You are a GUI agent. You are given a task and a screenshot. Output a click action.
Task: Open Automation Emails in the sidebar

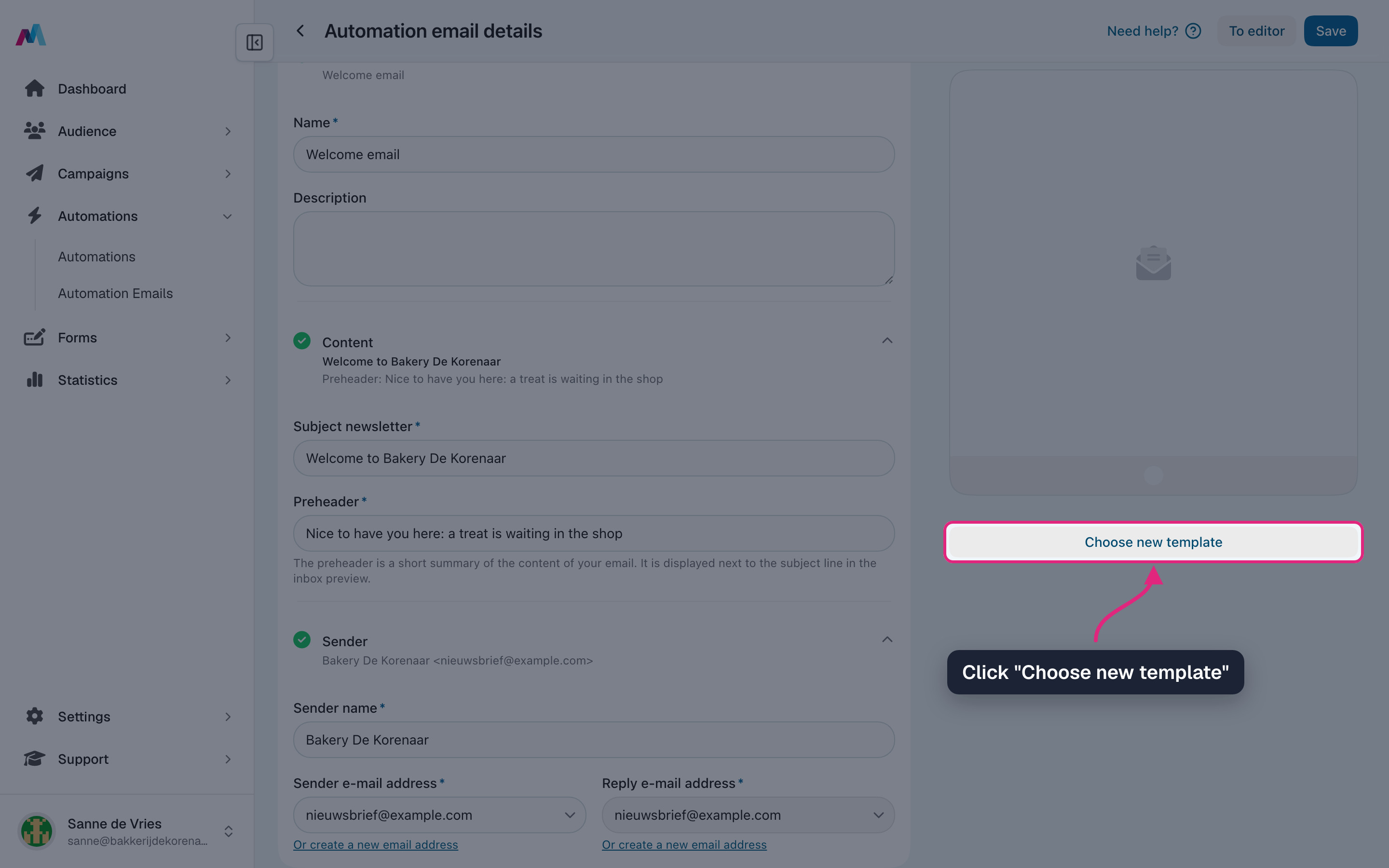click(x=115, y=293)
